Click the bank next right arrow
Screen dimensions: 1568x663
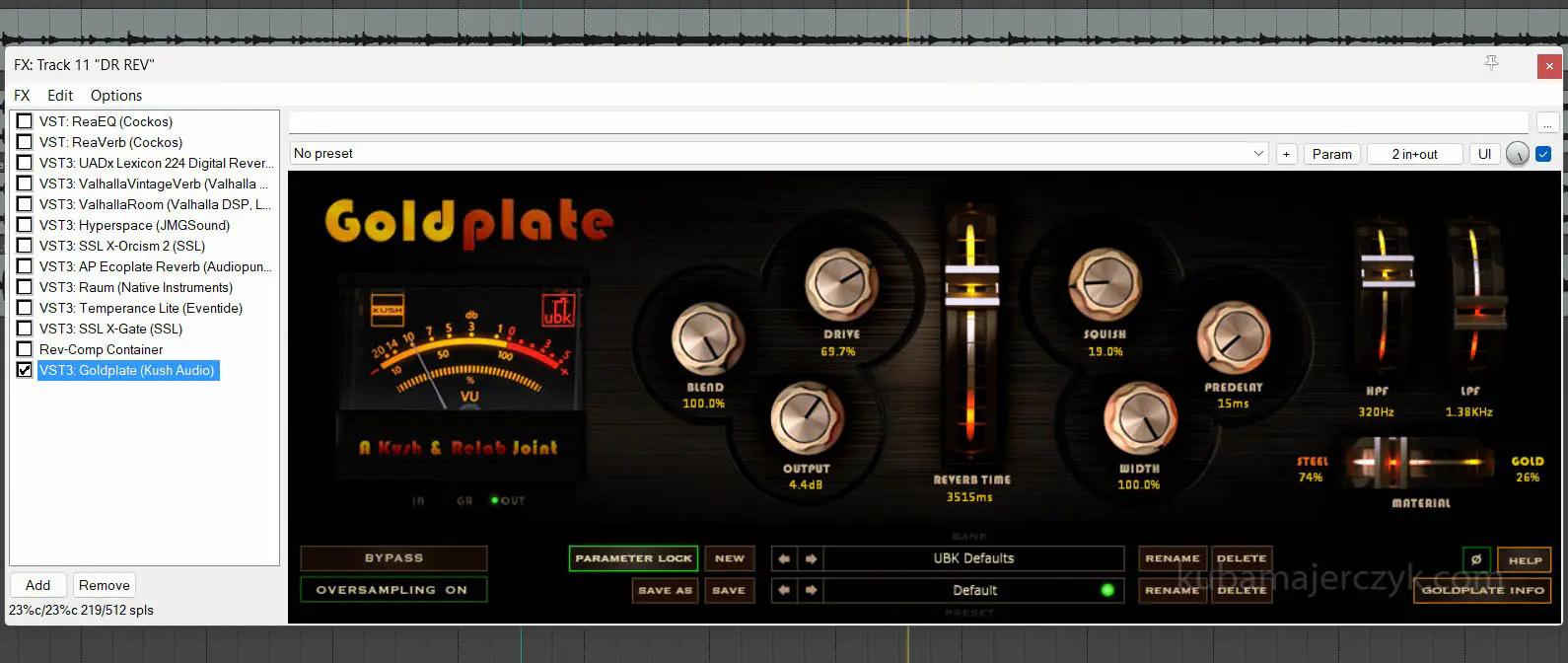coord(811,558)
